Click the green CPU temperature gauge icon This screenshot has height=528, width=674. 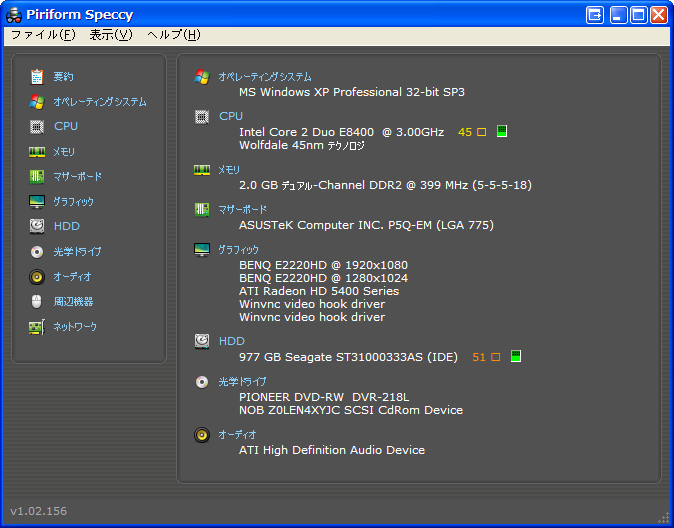coord(502,131)
